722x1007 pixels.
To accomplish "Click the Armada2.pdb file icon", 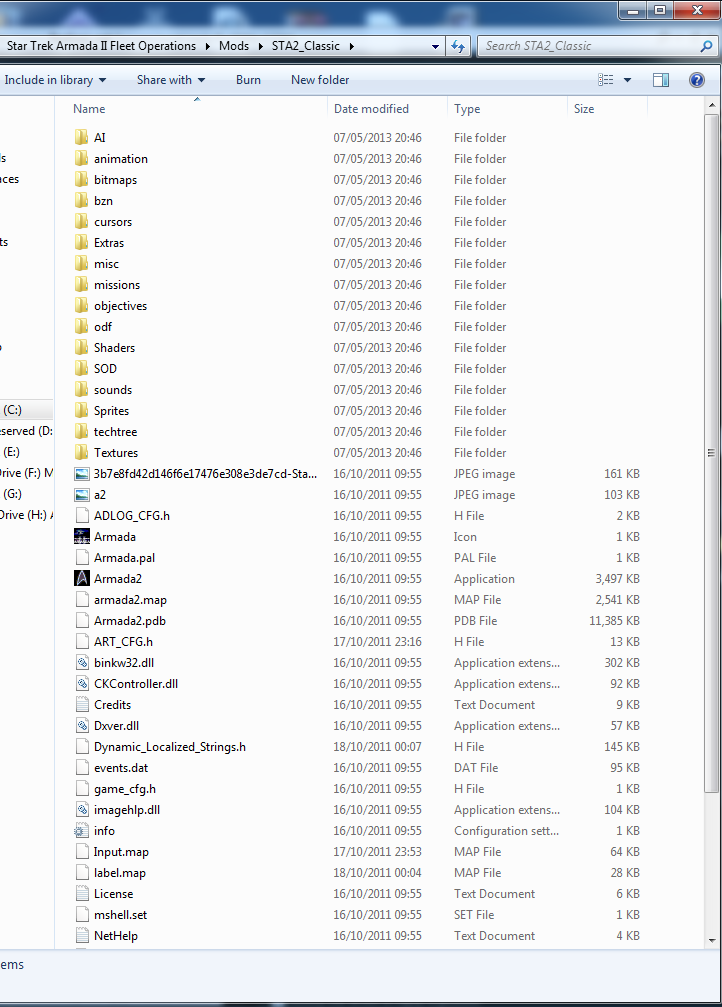I will click(x=82, y=620).
